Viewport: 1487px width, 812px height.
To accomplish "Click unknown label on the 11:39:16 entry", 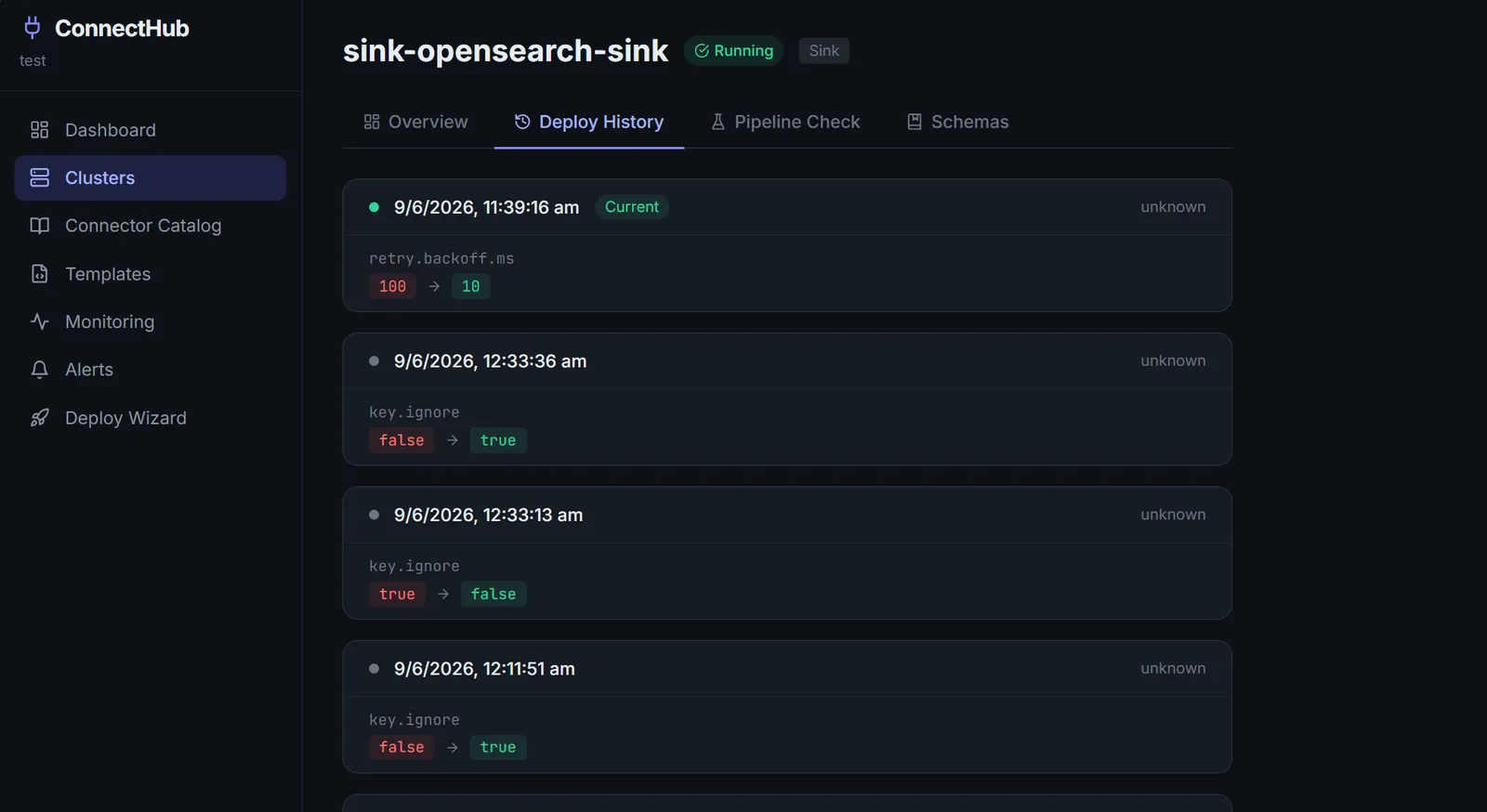I will (1173, 207).
